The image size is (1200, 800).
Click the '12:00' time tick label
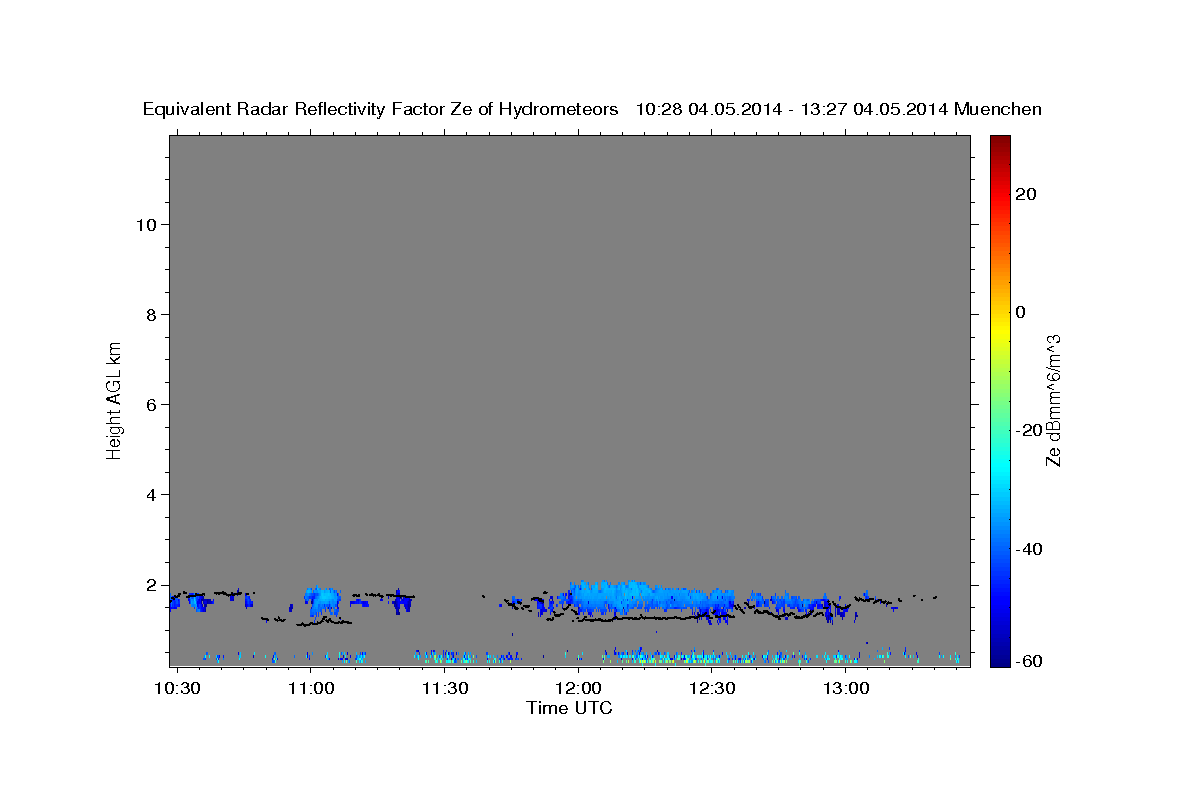point(578,688)
